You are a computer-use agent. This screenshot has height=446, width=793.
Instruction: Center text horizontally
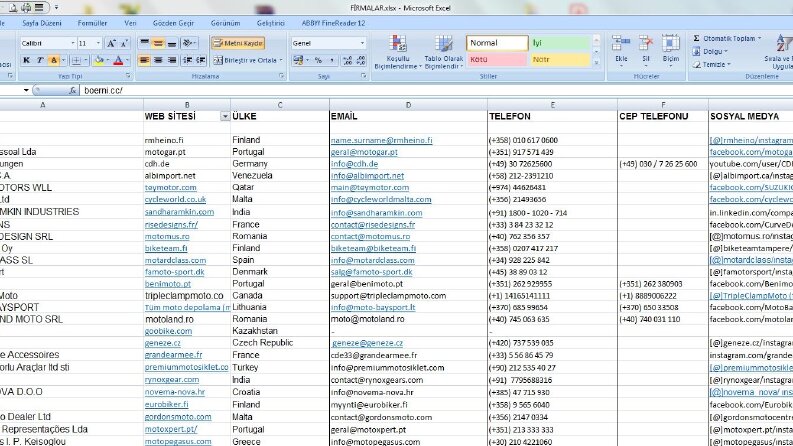tap(158, 60)
